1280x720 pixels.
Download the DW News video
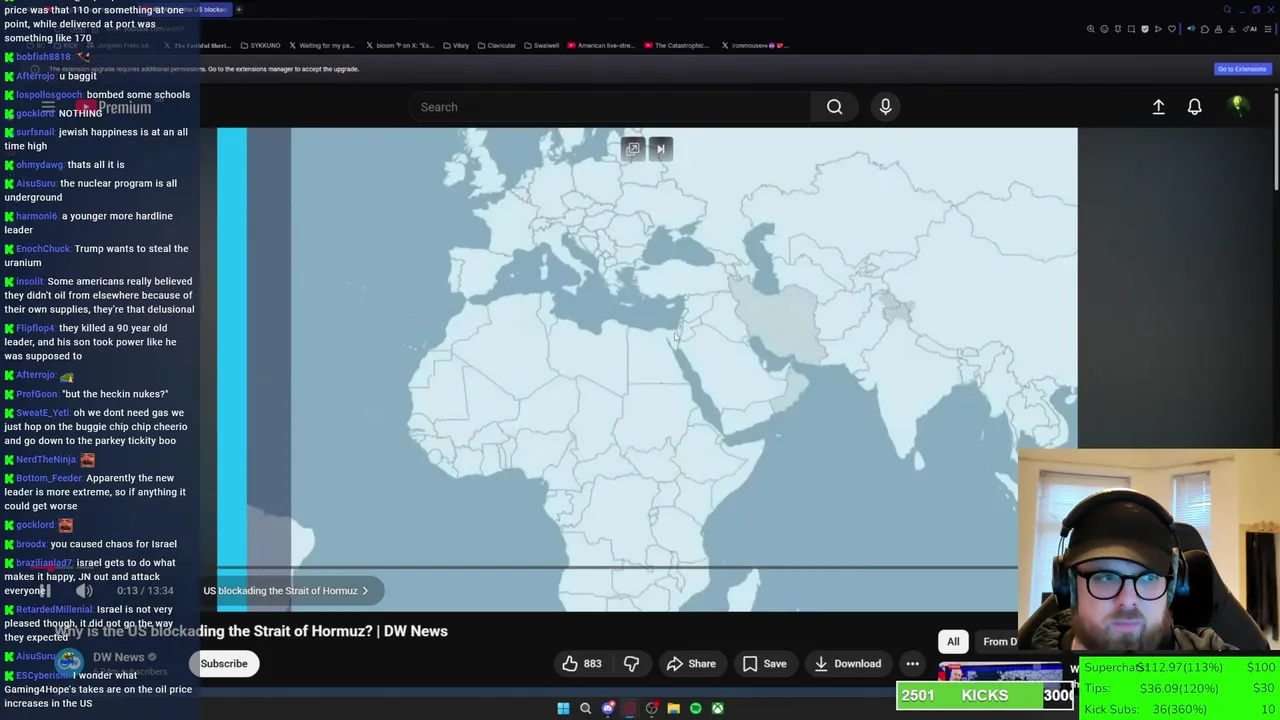click(x=847, y=664)
